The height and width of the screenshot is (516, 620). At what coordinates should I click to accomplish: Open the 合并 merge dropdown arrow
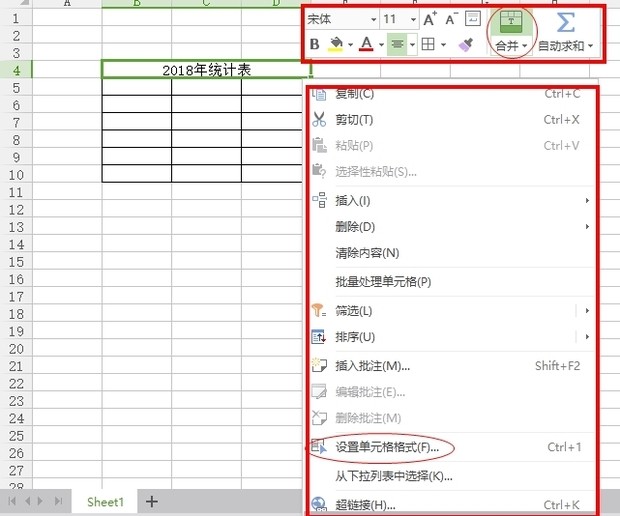(x=525, y=46)
